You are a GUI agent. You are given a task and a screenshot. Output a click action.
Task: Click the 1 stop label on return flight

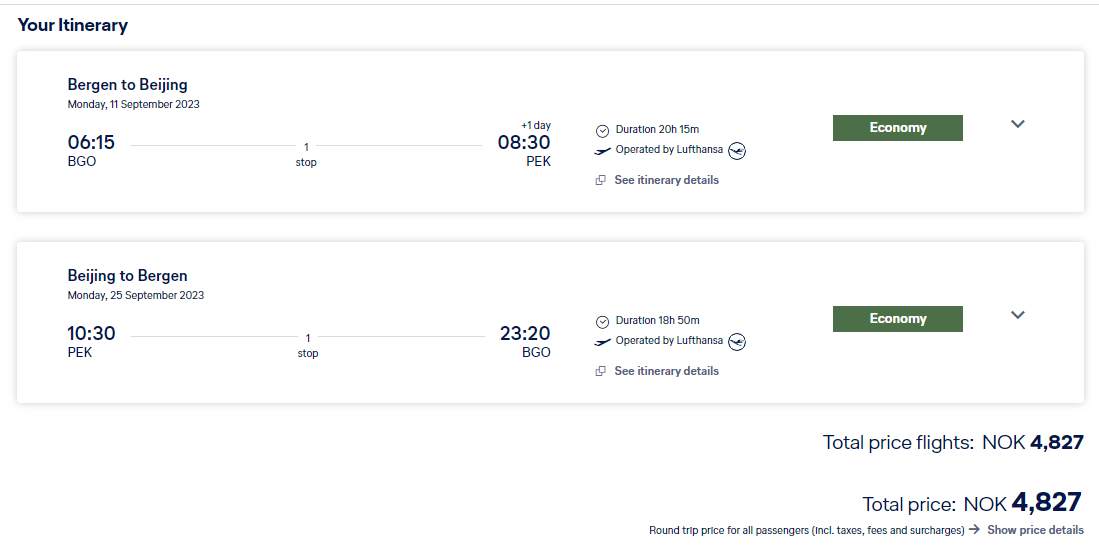click(x=308, y=346)
